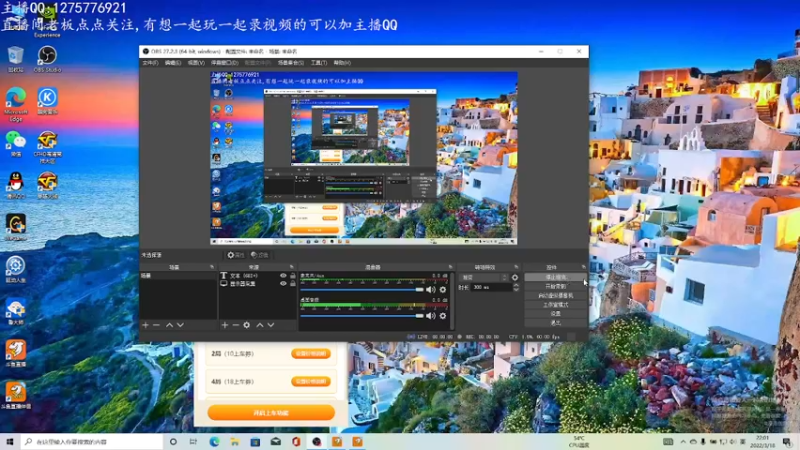Click the orange button in the 4倍 row
800x450 pixels.
click(311, 382)
